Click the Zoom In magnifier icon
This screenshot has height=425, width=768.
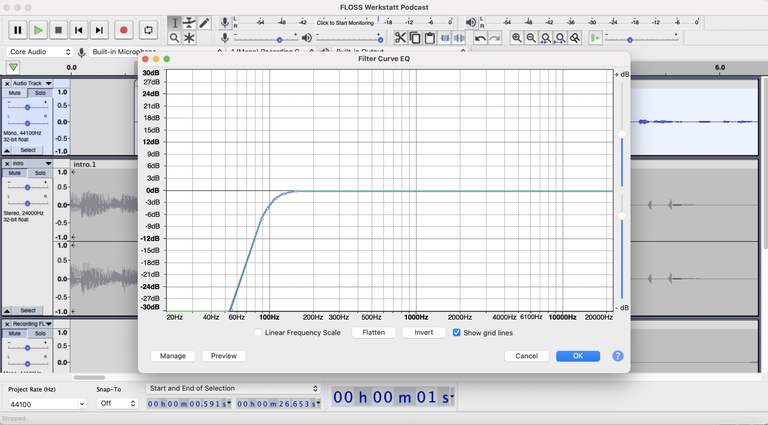tap(516, 38)
